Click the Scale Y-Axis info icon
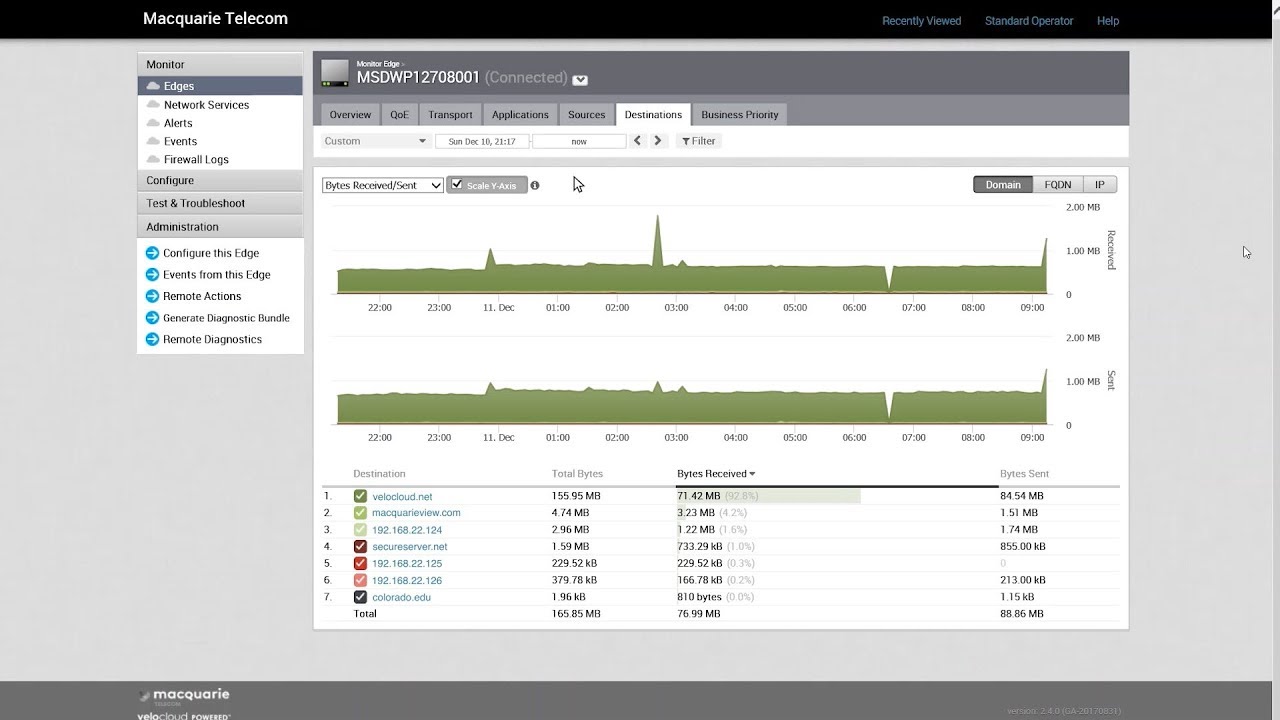1280x720 pixels. [535, 185]
